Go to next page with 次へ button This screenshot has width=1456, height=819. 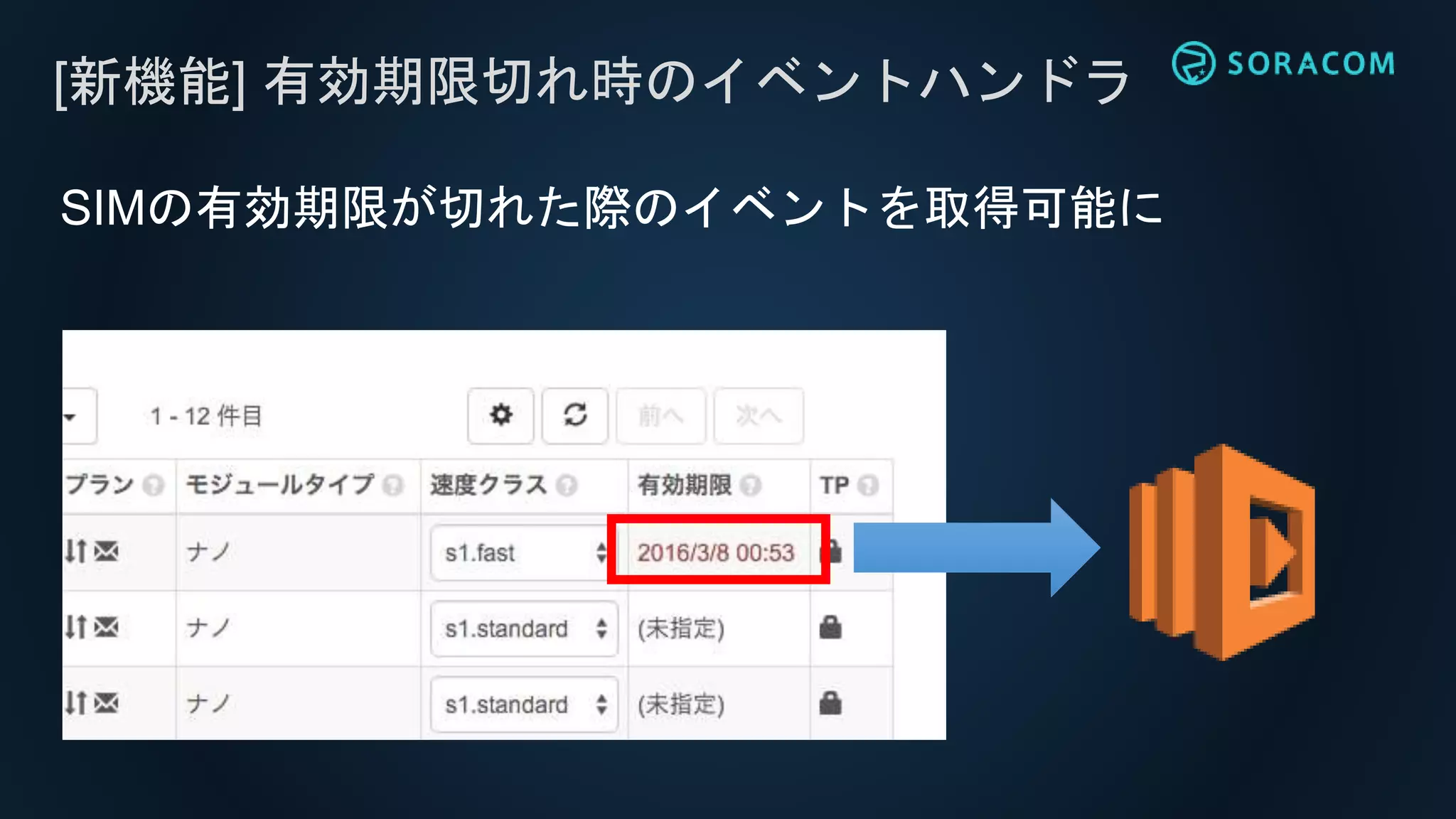[759, 416]
